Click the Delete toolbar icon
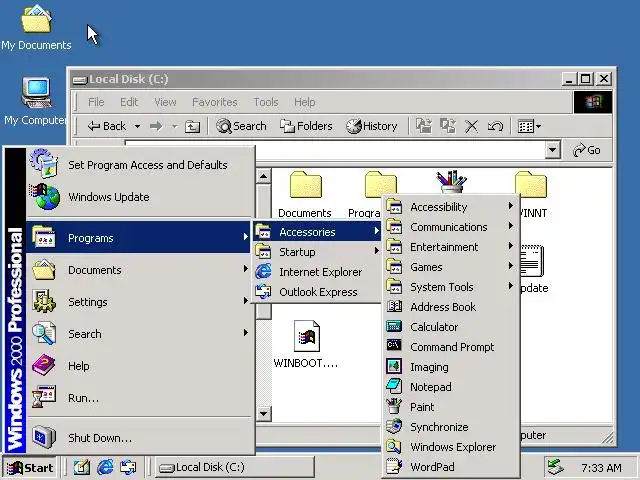 coord(471,126)
